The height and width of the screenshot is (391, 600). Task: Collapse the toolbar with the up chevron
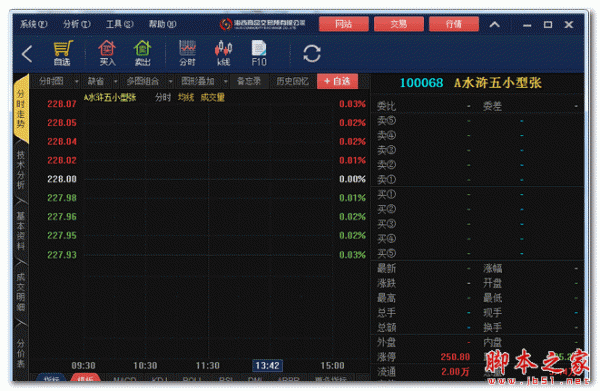click(495, 24)
